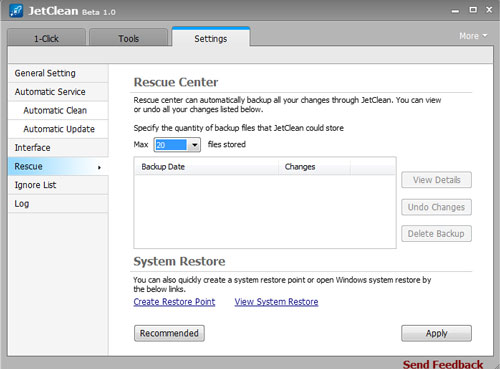Viewport: 500px width, 369px height.
Task: Expand the More menu
Action: pos(473,36)
